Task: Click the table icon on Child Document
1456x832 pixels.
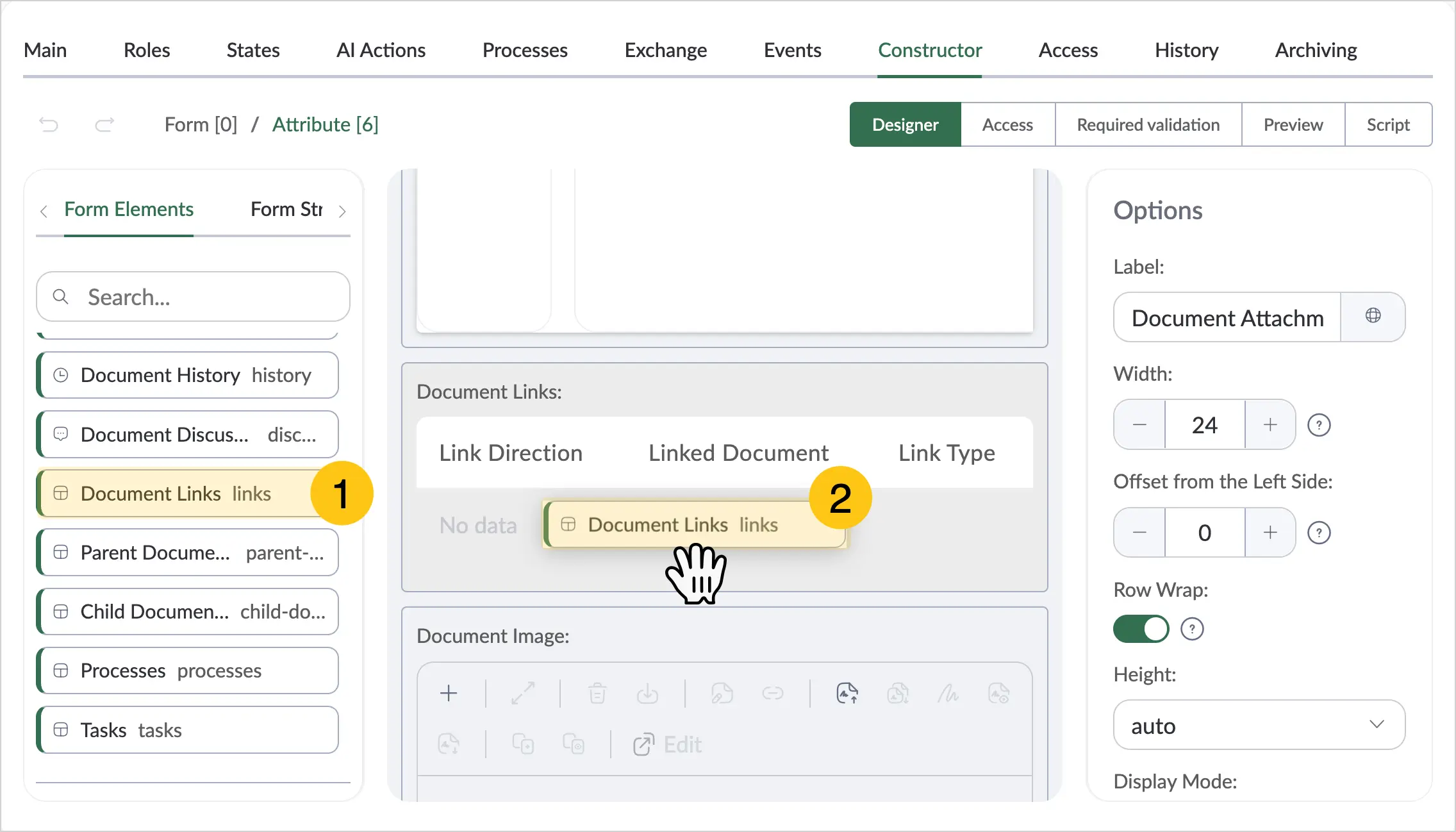Action: (61, 612)
